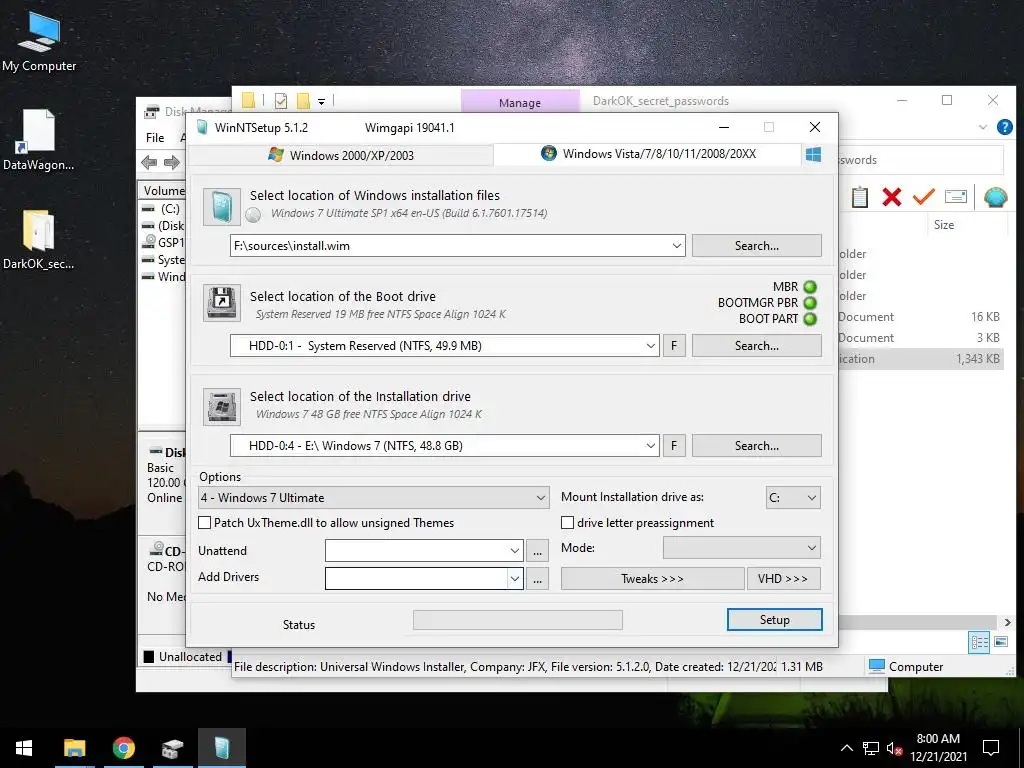
Task: Select the 1,343 KB file row in Explorer
Action: (921, 359)
